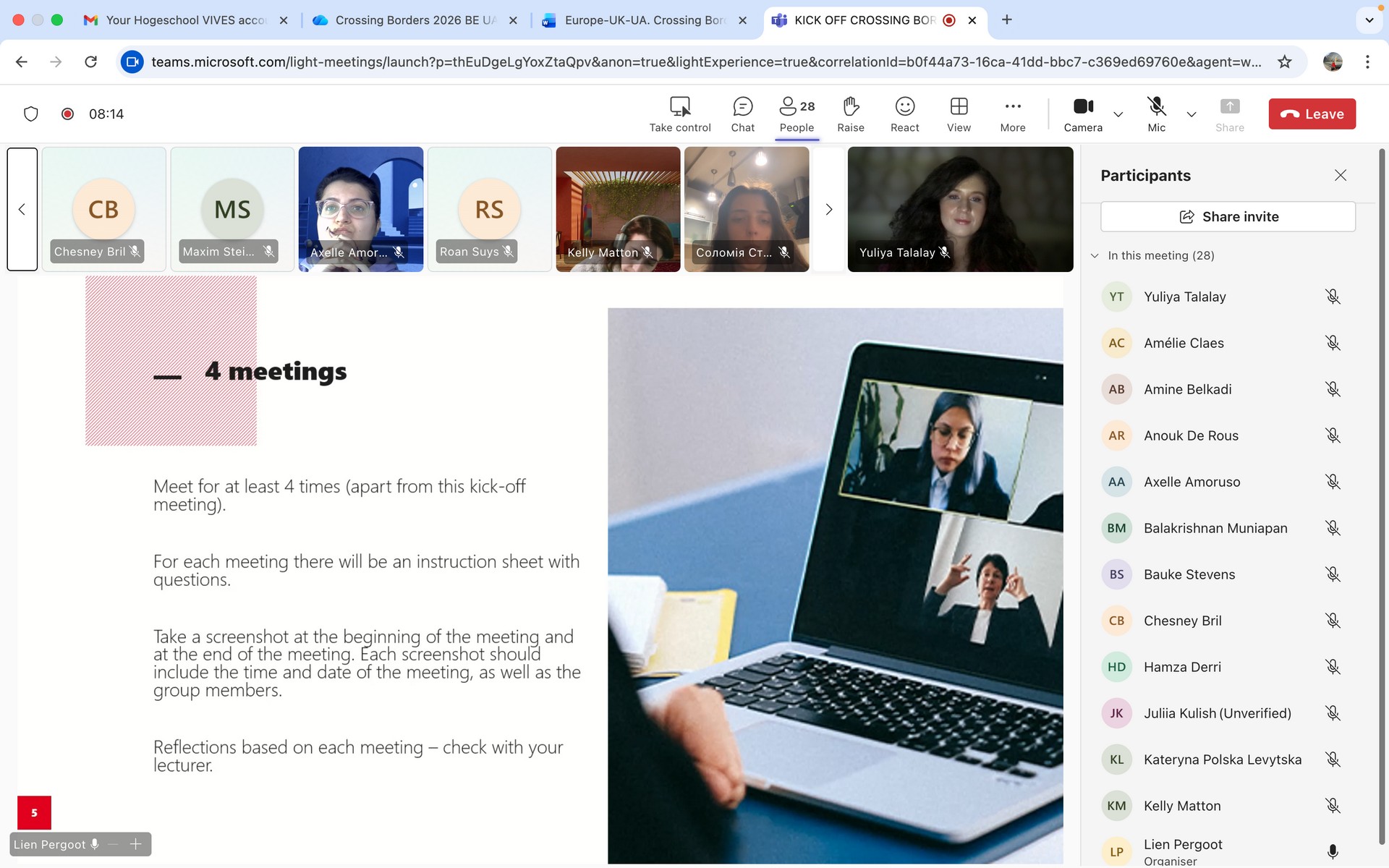Screen dimensions: 1389x868
Task: Collapse the In this meeting list
Action: click(1095, 255)
